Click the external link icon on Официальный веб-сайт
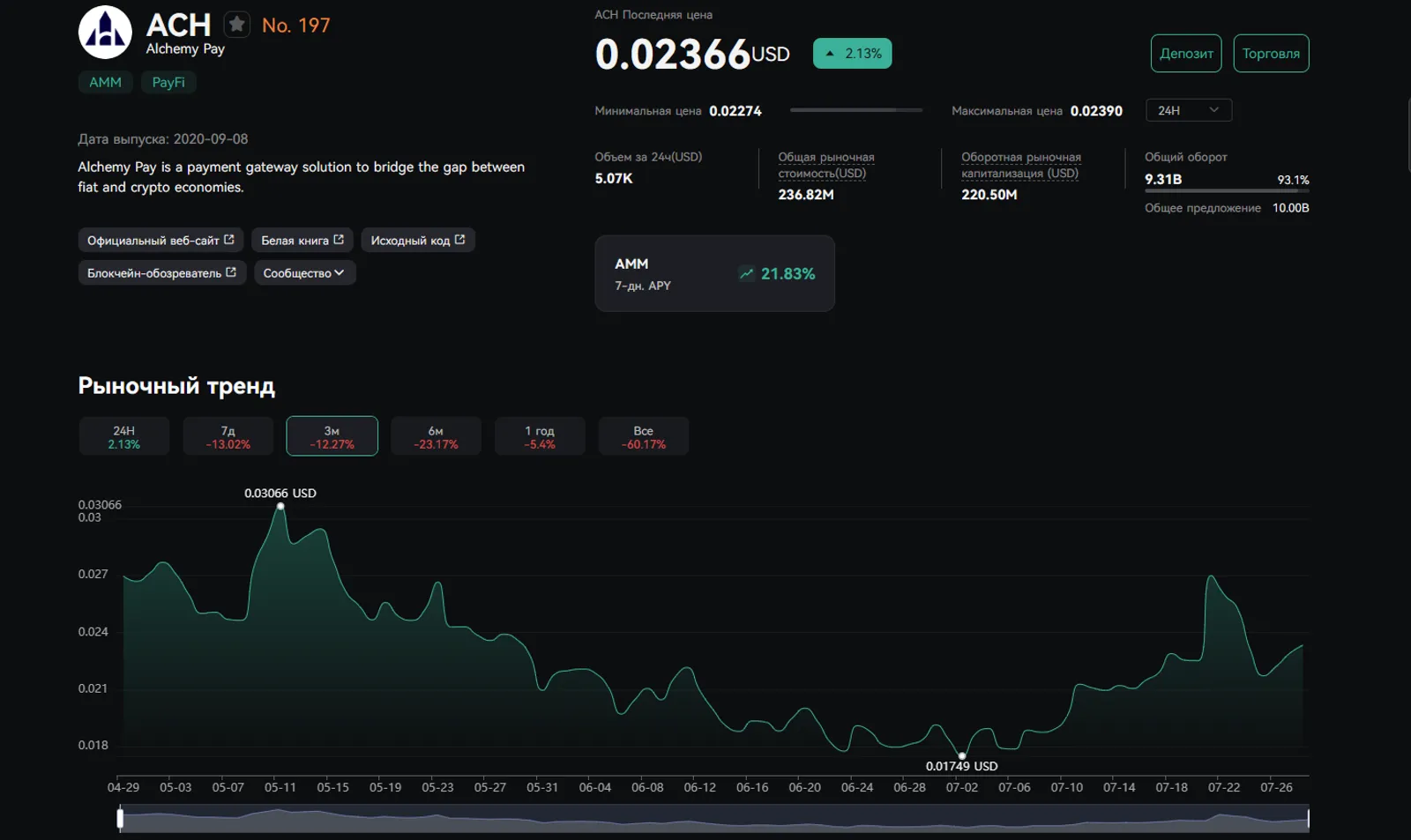The image size is (1411, 840). (229, 239)
